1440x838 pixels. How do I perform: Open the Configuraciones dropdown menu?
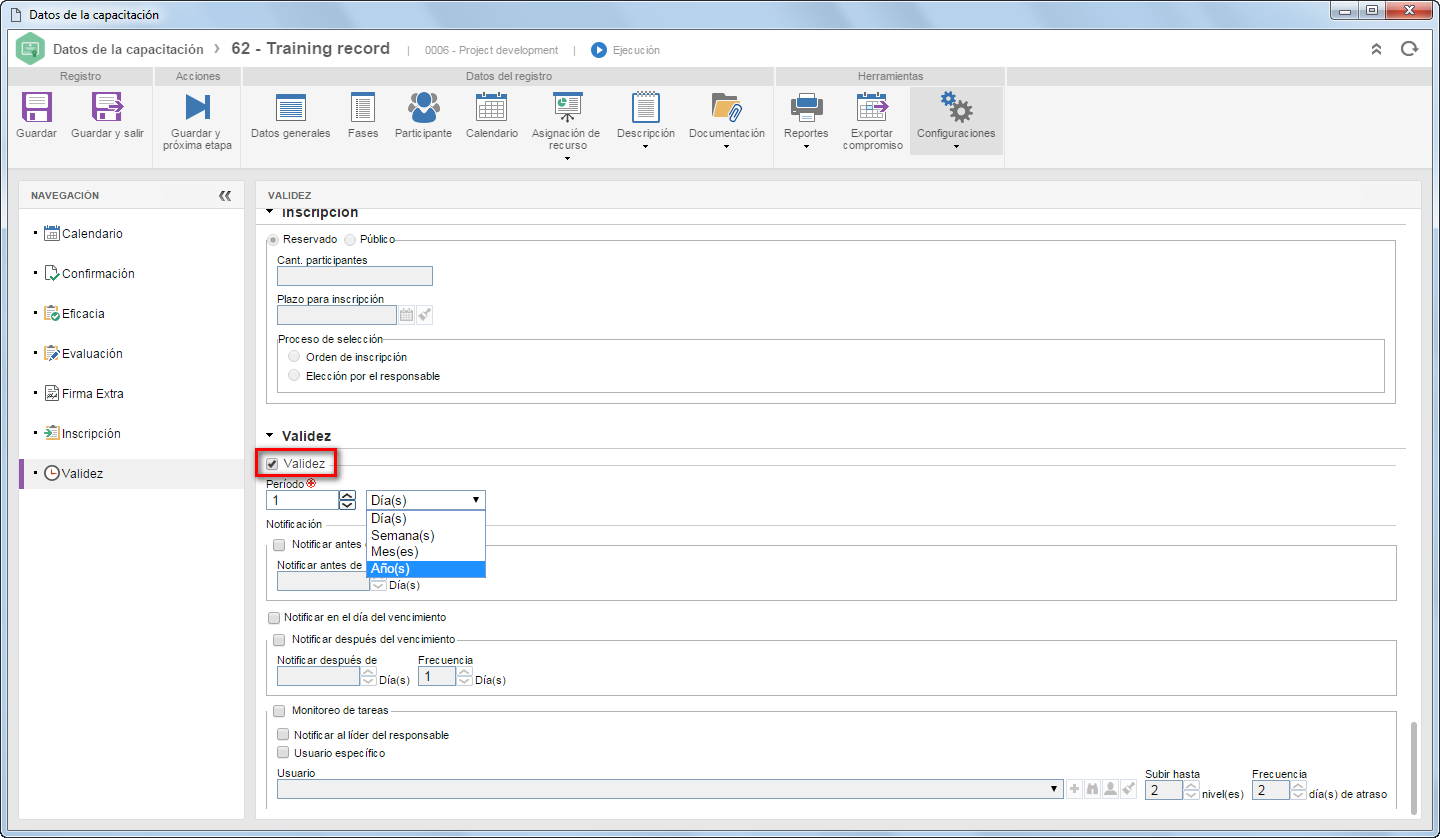(x=956, y=120)
